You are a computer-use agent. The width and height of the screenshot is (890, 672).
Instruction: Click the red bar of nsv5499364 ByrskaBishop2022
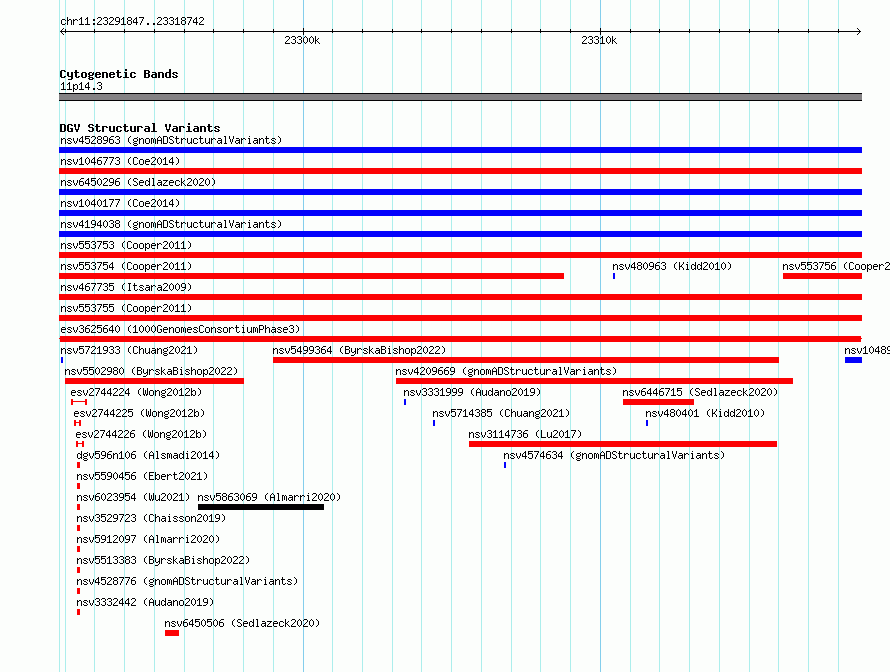pos(526,360)
